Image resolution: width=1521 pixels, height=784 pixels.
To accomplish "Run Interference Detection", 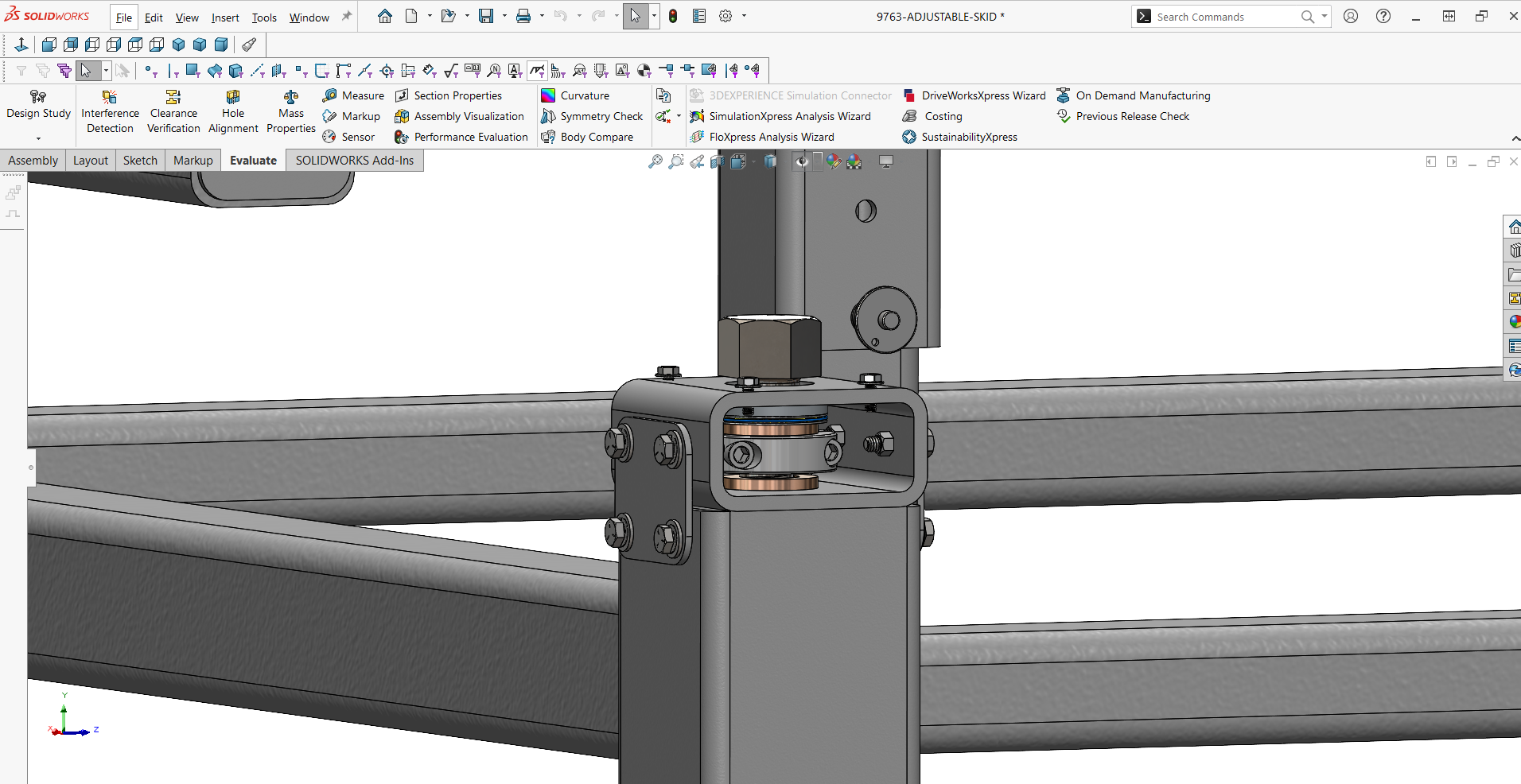I will click(110, 111).
